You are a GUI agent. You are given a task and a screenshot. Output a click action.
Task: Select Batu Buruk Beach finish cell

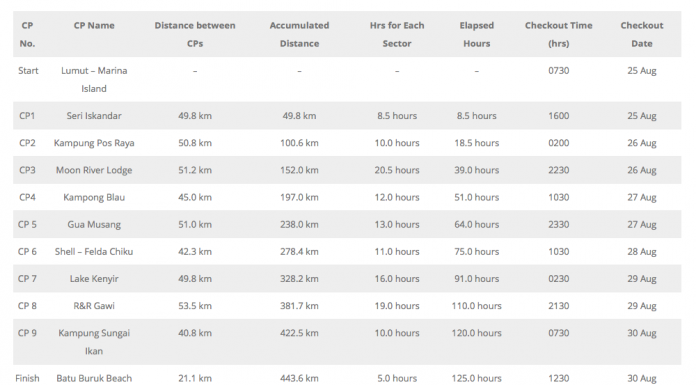pos(94,378)
